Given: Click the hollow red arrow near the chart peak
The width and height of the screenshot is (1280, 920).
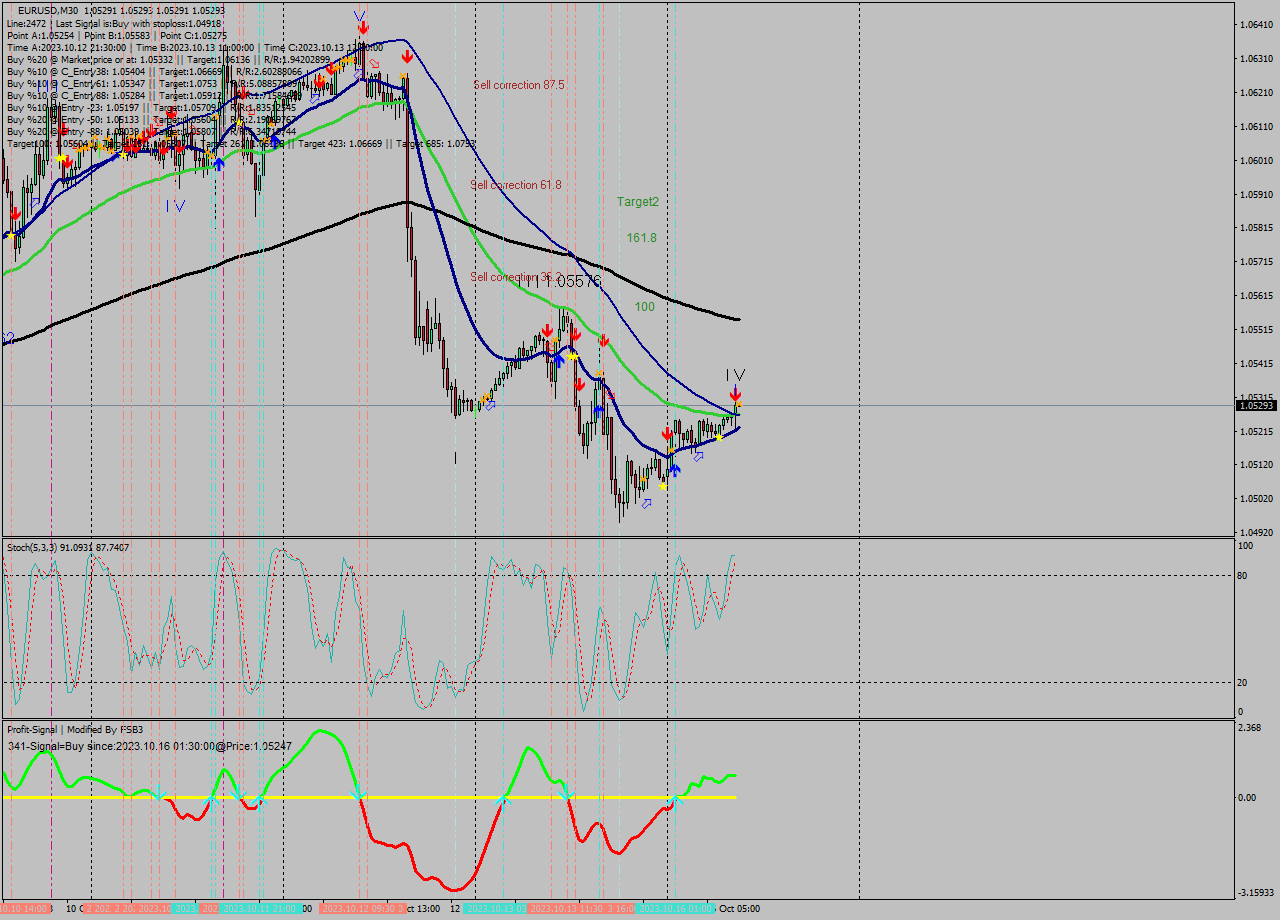Looking at the screenshot, I should [x=374, y=63].
